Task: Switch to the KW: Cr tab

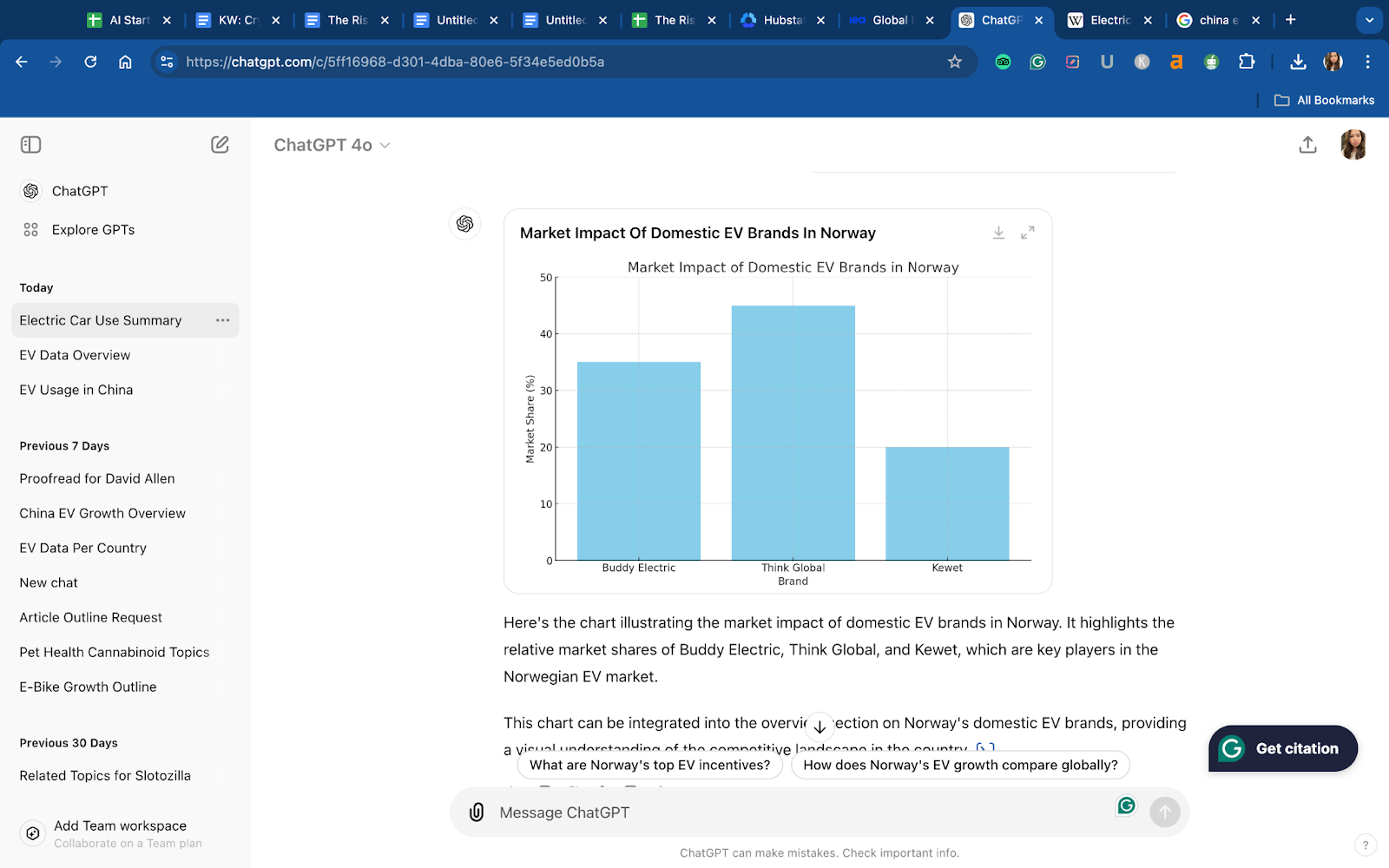Action: pyautogui.click(x=238, y=20)
